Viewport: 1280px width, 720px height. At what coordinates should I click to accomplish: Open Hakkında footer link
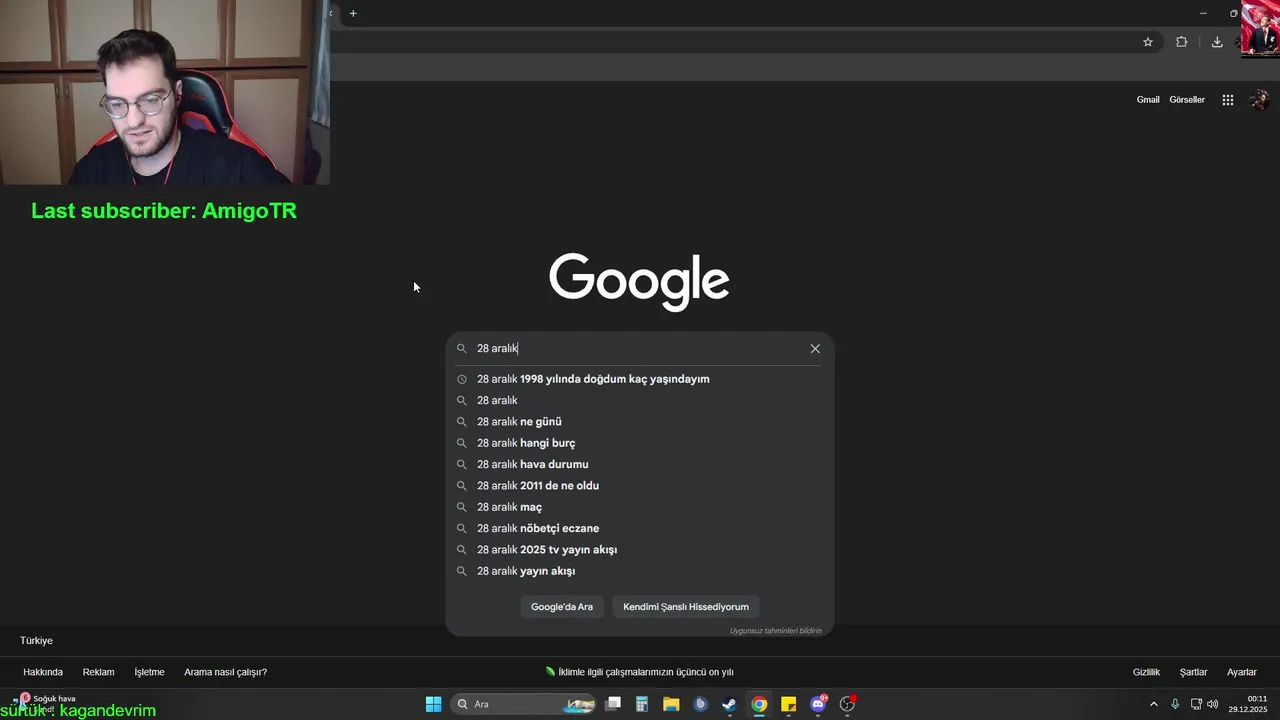point(43,672)
